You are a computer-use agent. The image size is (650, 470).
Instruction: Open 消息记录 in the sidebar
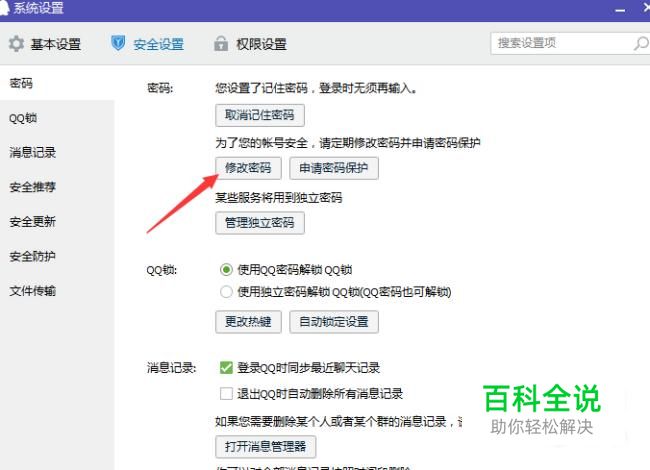point(57,153)
